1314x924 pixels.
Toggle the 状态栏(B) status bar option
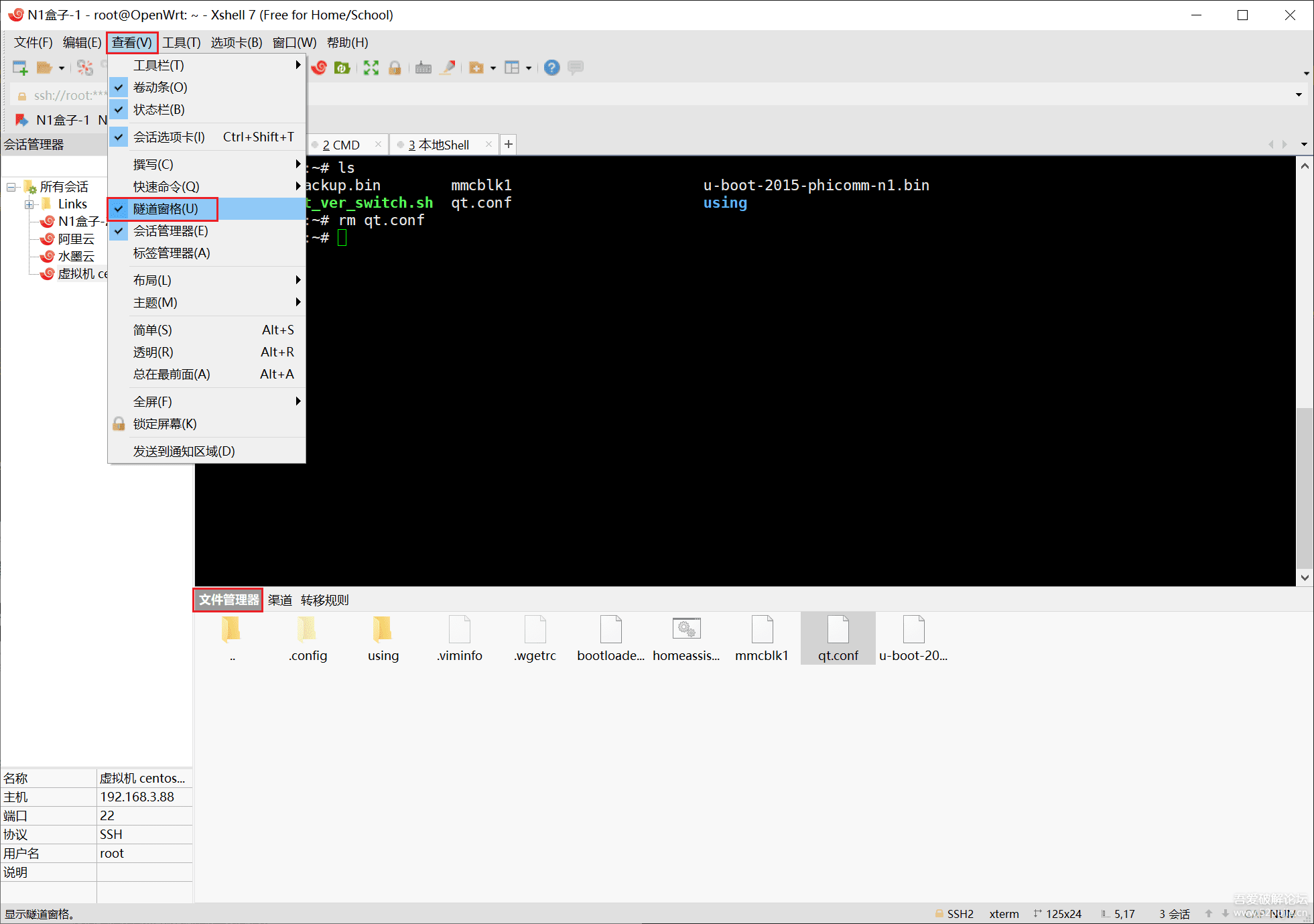pos(206,109)
